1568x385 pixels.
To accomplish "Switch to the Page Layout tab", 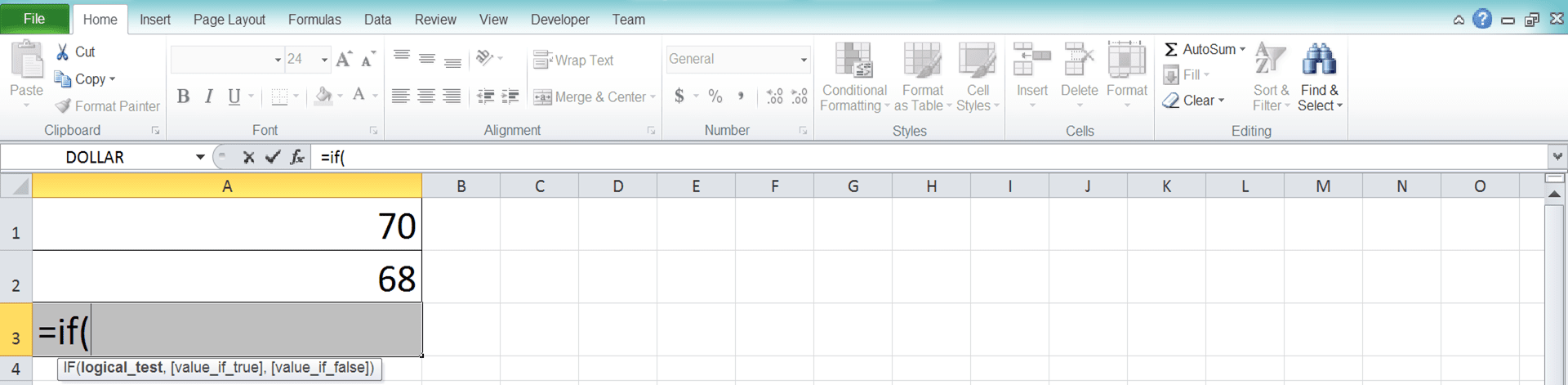I will pyautogui.click(x=229, y=20).
